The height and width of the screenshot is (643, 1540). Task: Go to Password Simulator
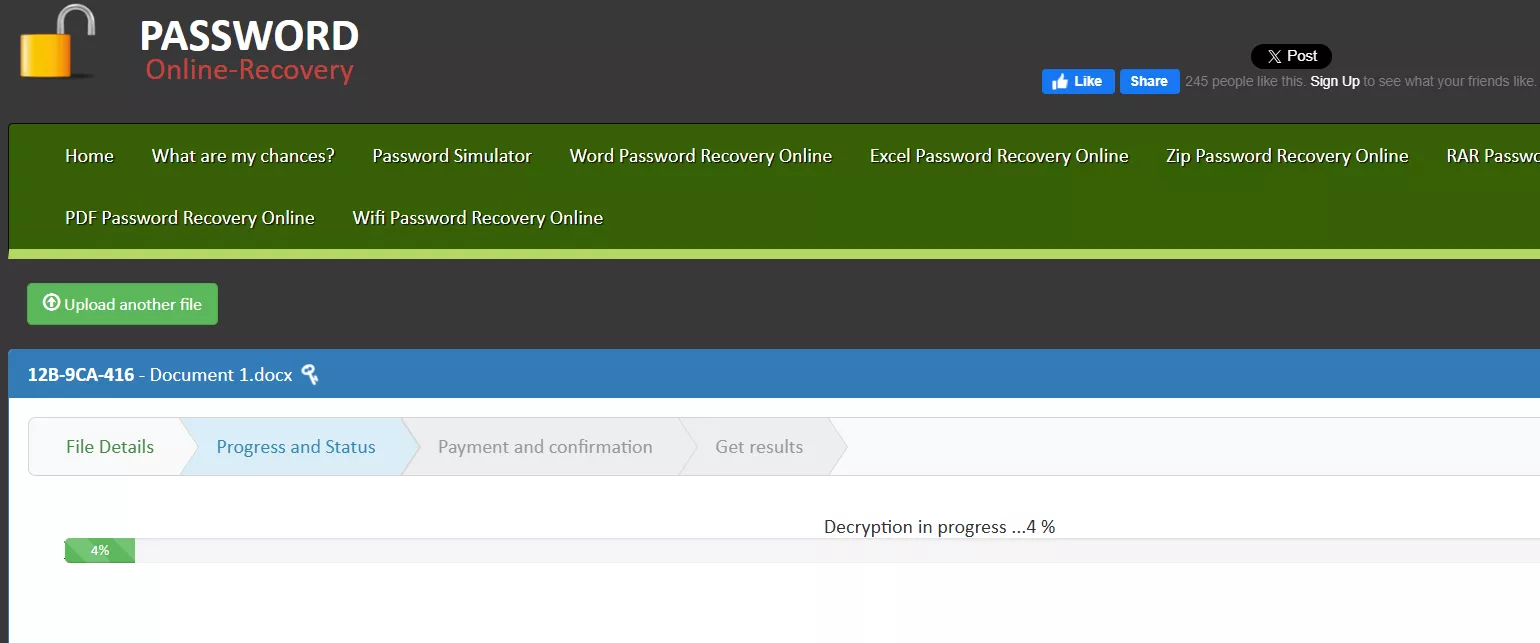pos(452,156)
